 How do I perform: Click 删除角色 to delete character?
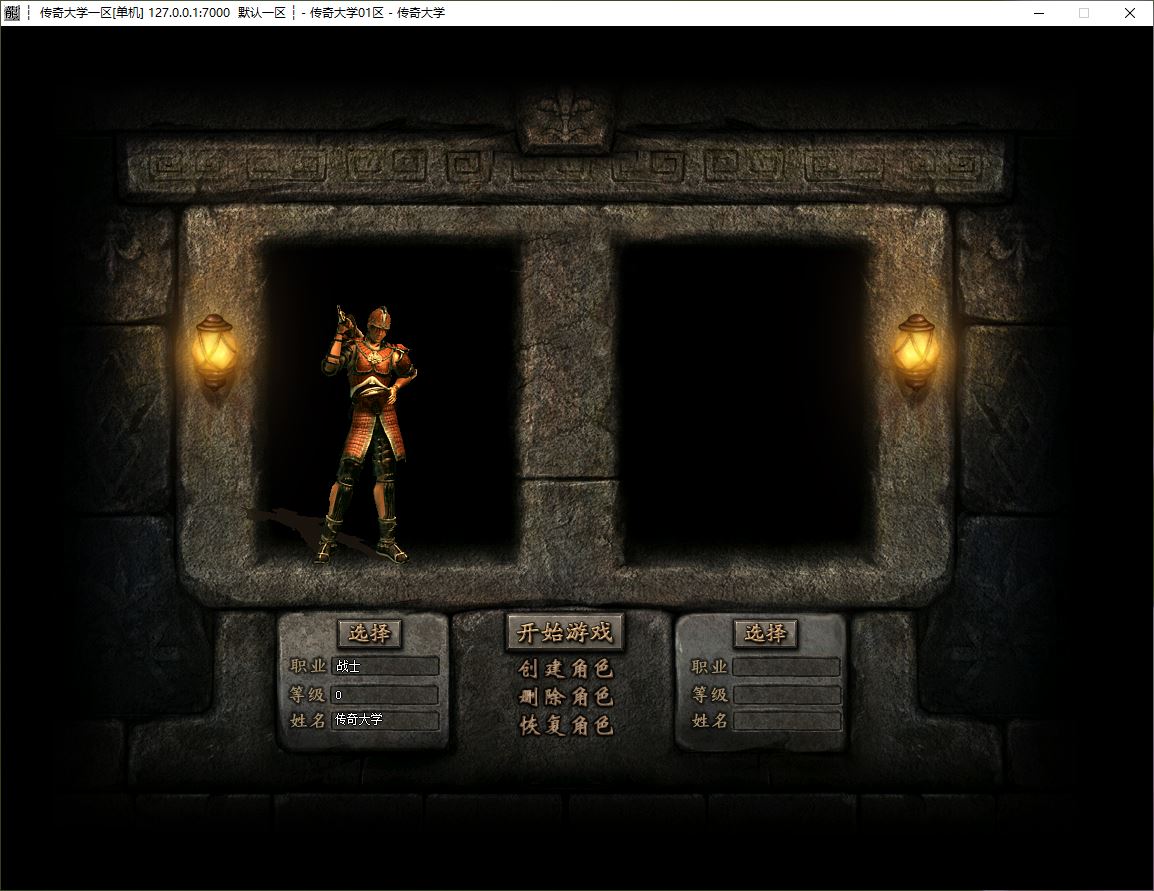(564, 697)
